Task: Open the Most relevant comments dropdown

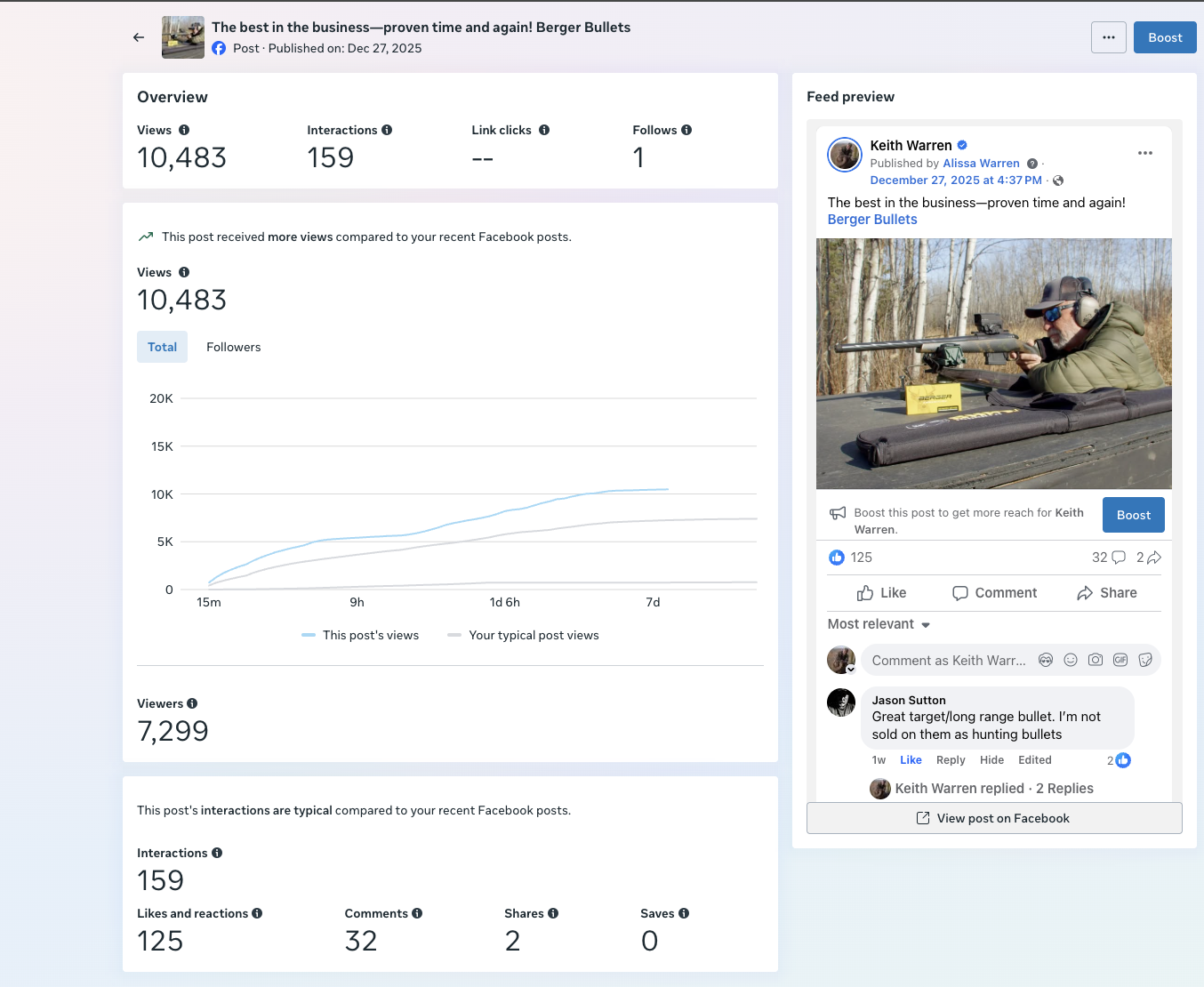Action: click(x=879, y=624)
